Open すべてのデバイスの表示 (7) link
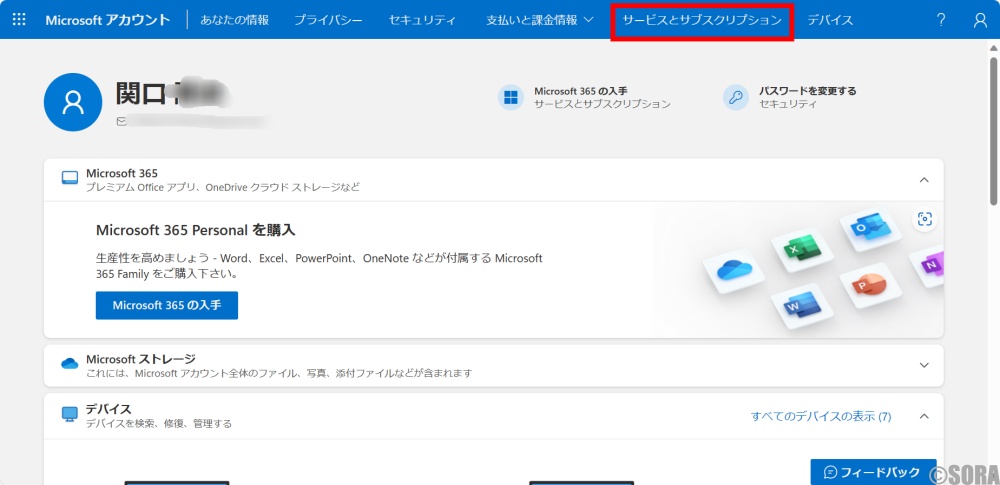The width and height of the screenshot is (1000, 485). click(821, 416)
